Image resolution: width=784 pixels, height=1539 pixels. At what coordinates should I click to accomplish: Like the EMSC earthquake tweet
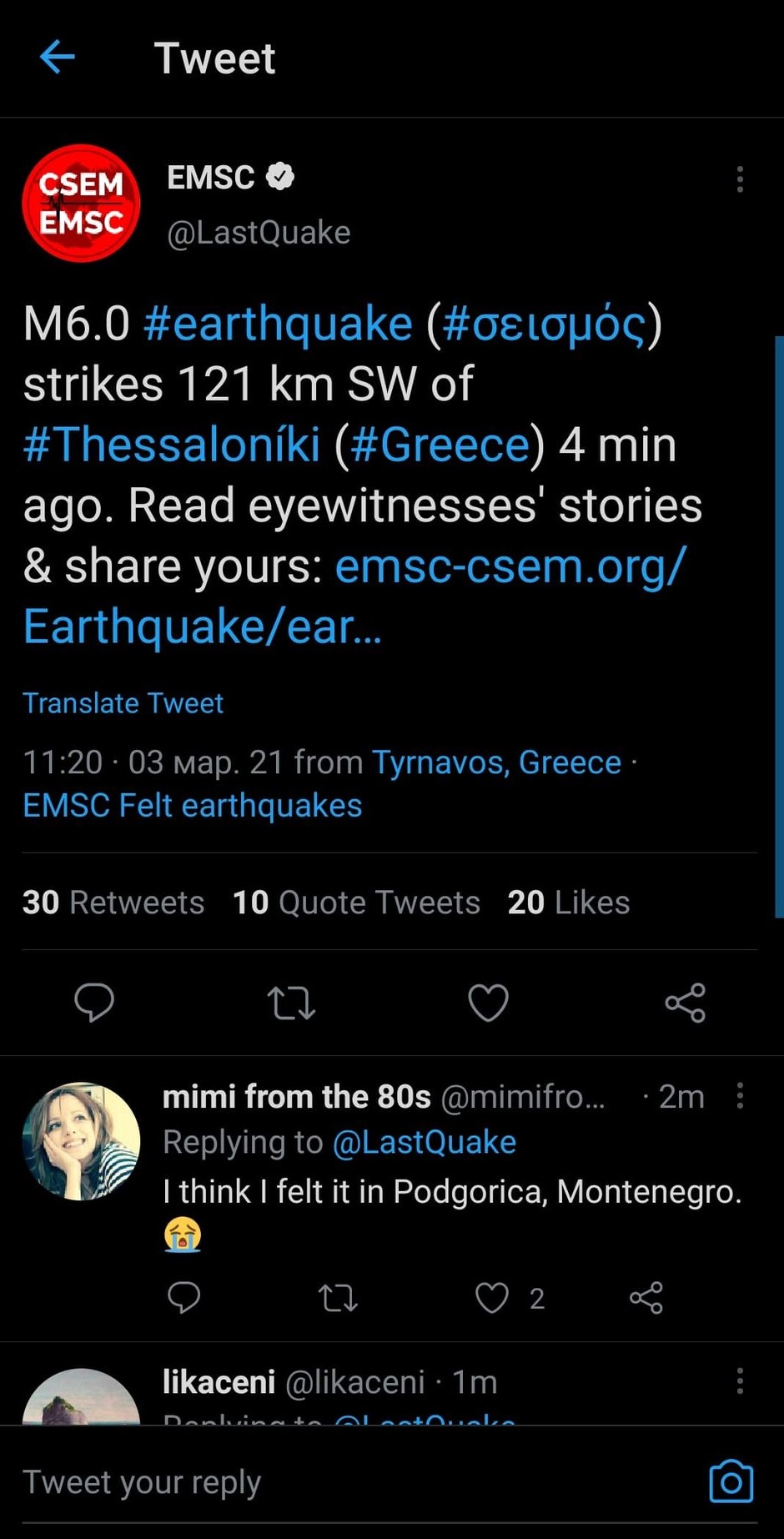coord(488,1003)
